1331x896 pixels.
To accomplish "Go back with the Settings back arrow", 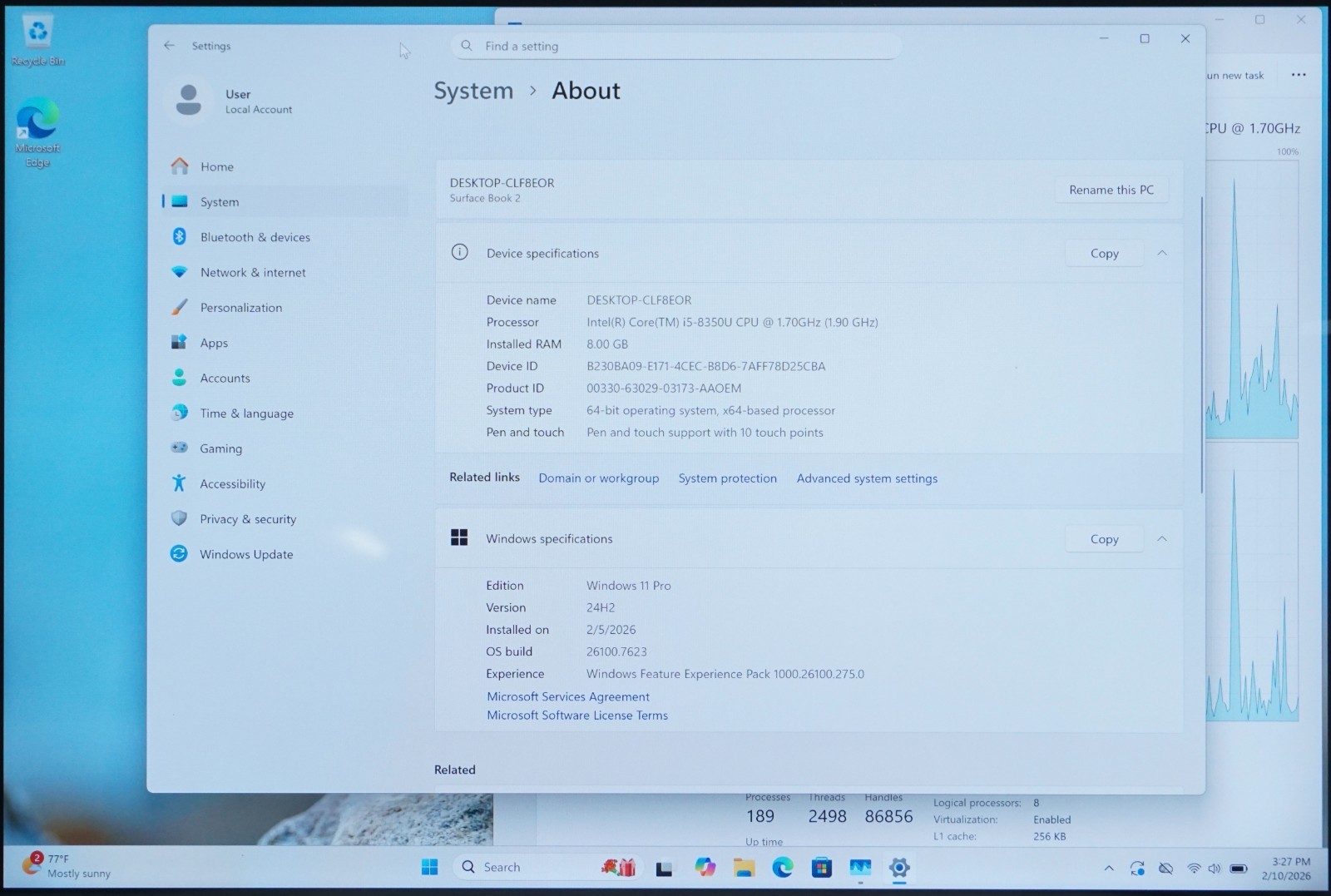I will click(x=169, y=46).
